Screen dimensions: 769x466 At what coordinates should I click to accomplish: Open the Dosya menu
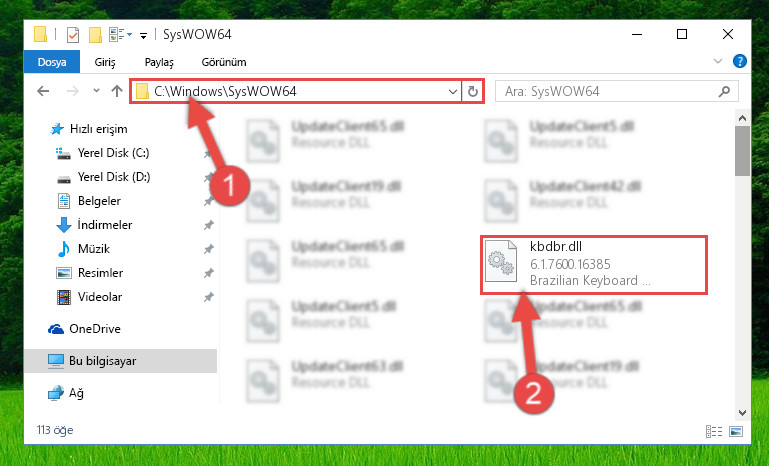coord(52,62)
